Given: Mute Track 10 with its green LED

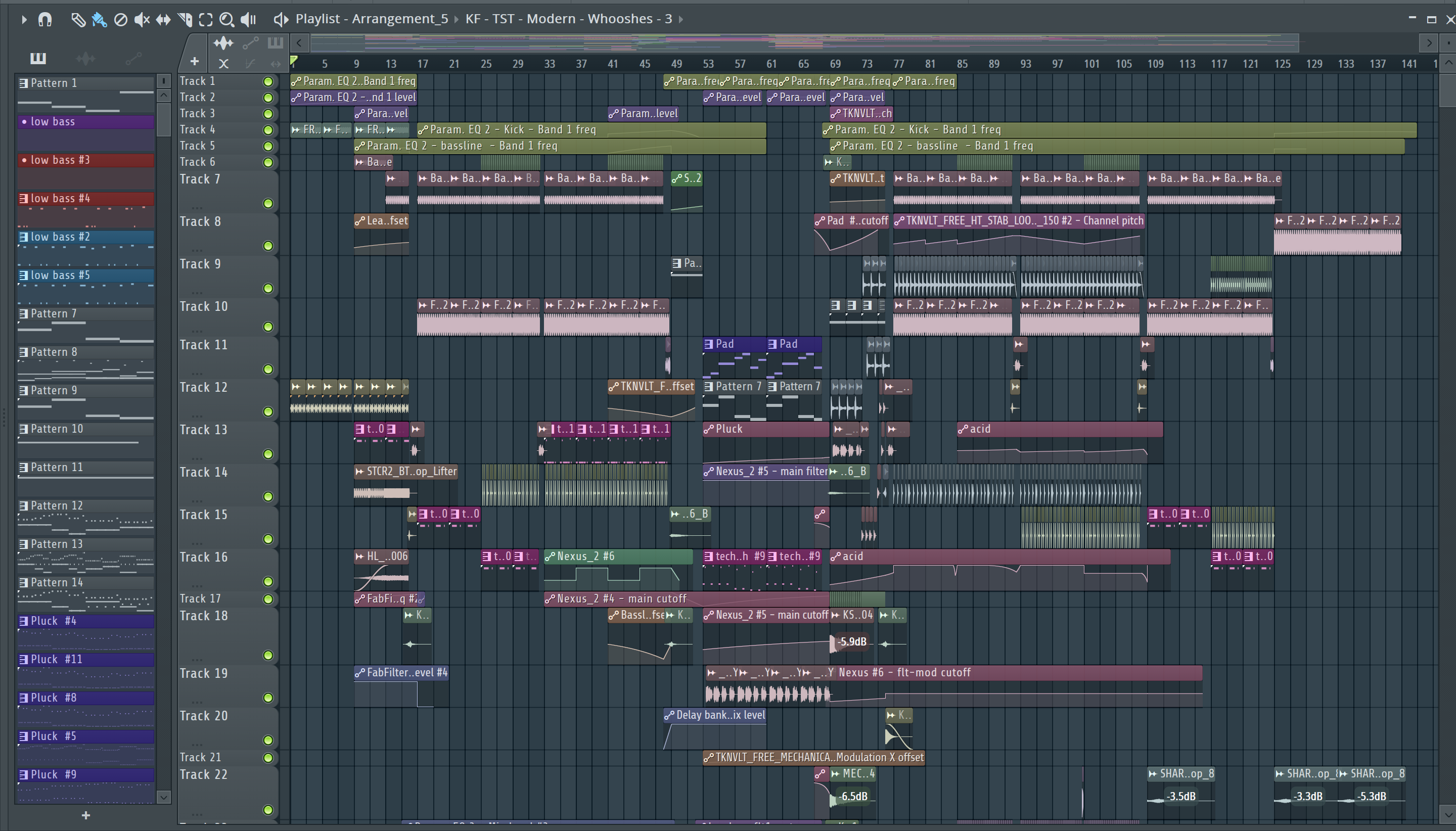Looking at the screenshot, I should (x=267, y=327).
